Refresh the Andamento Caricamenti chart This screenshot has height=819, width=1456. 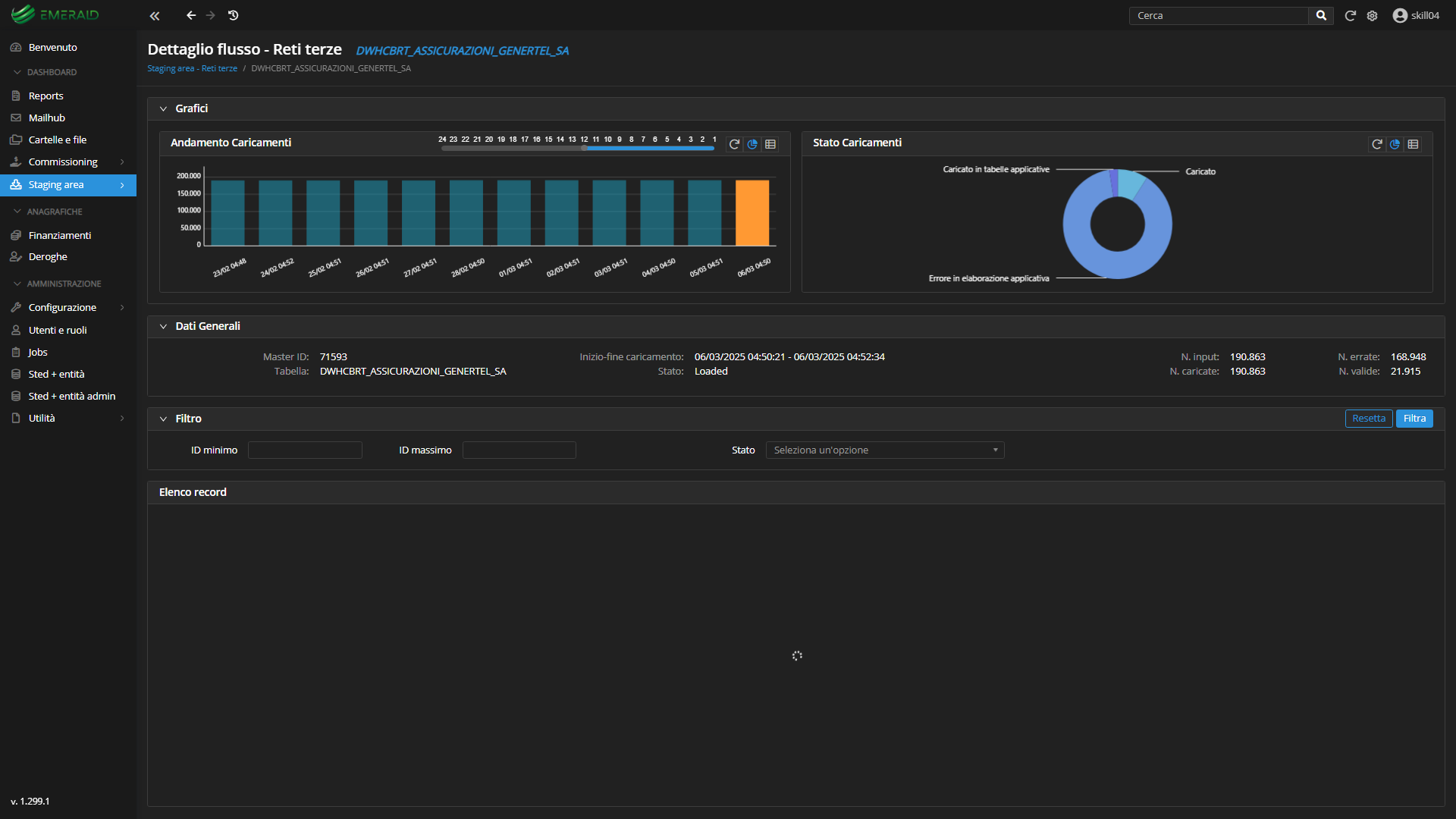coord(734,144)
